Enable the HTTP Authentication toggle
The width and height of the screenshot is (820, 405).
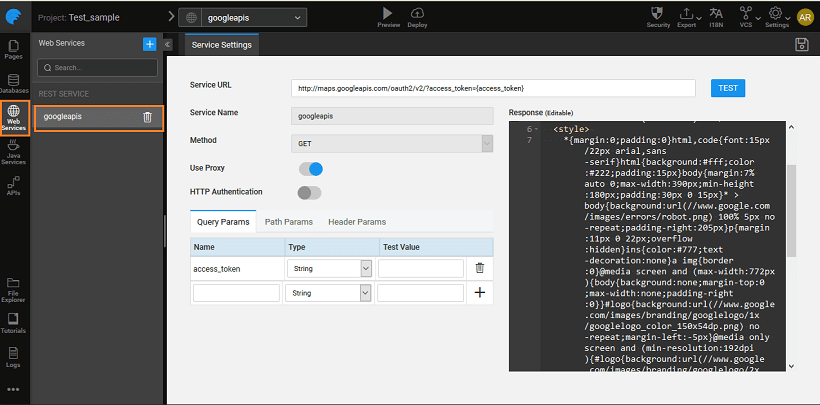(x=309, y=192)
